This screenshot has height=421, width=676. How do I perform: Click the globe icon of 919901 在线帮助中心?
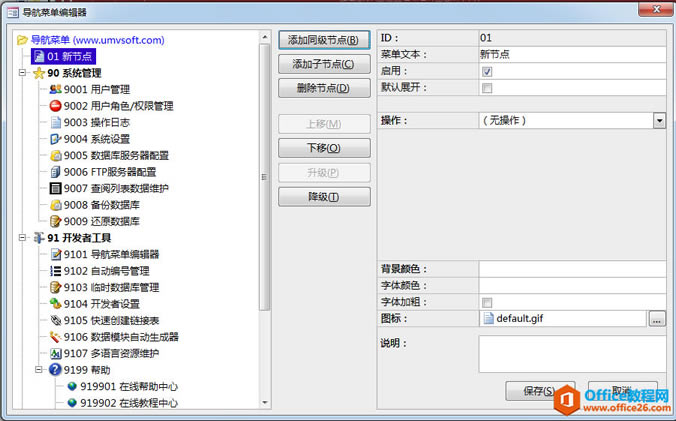tap(72, 386)
